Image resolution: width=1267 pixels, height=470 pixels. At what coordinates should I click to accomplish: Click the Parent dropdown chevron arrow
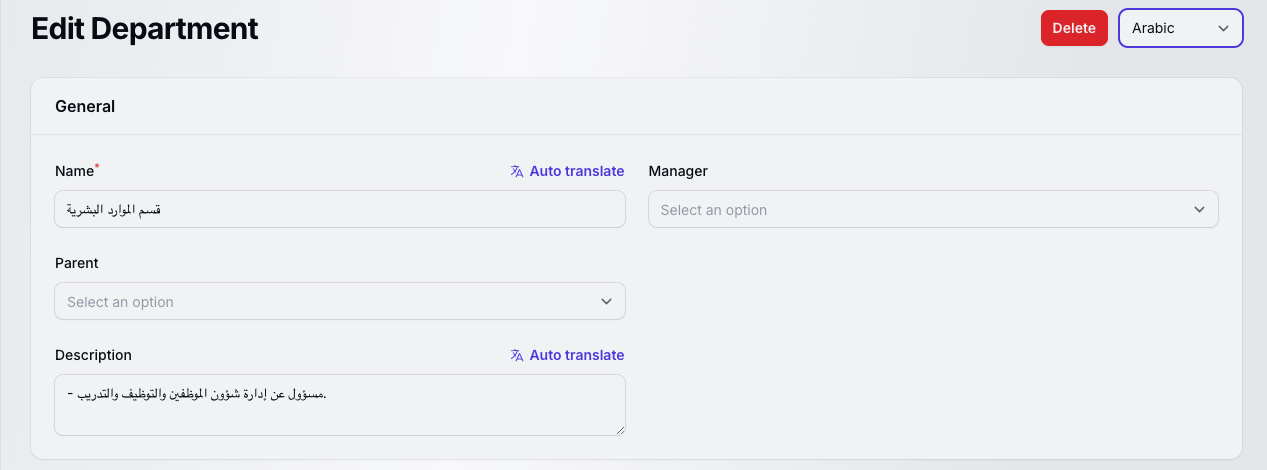tap(606, 302)
